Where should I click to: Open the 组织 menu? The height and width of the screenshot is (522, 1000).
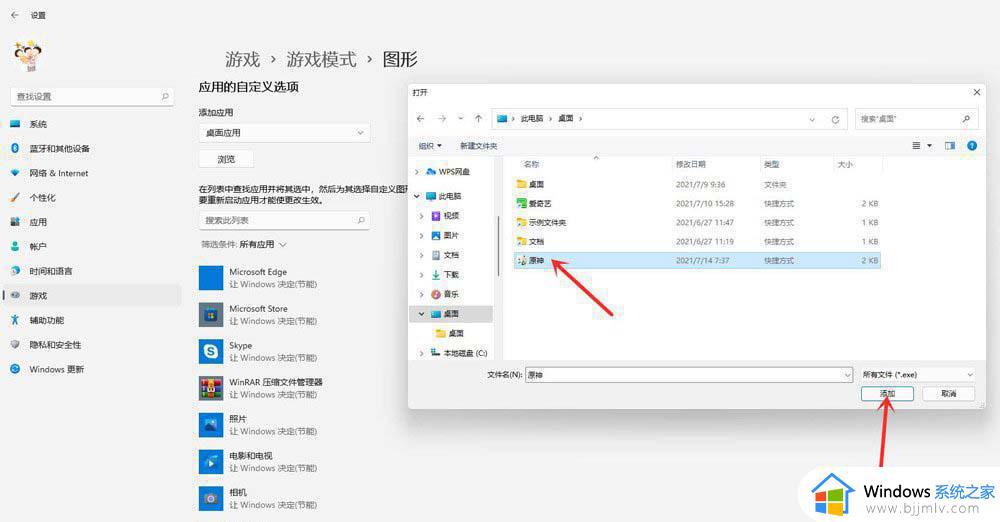(x=430, y=146)
